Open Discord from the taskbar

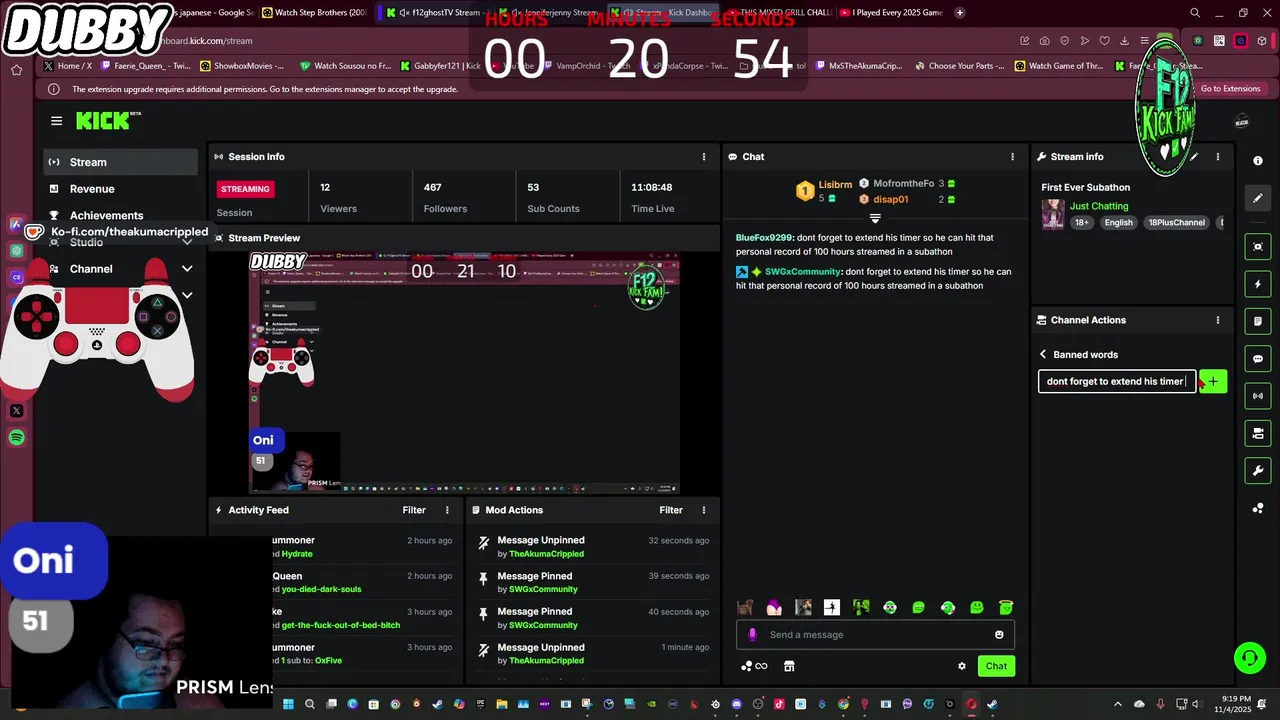tap(736, 704)
